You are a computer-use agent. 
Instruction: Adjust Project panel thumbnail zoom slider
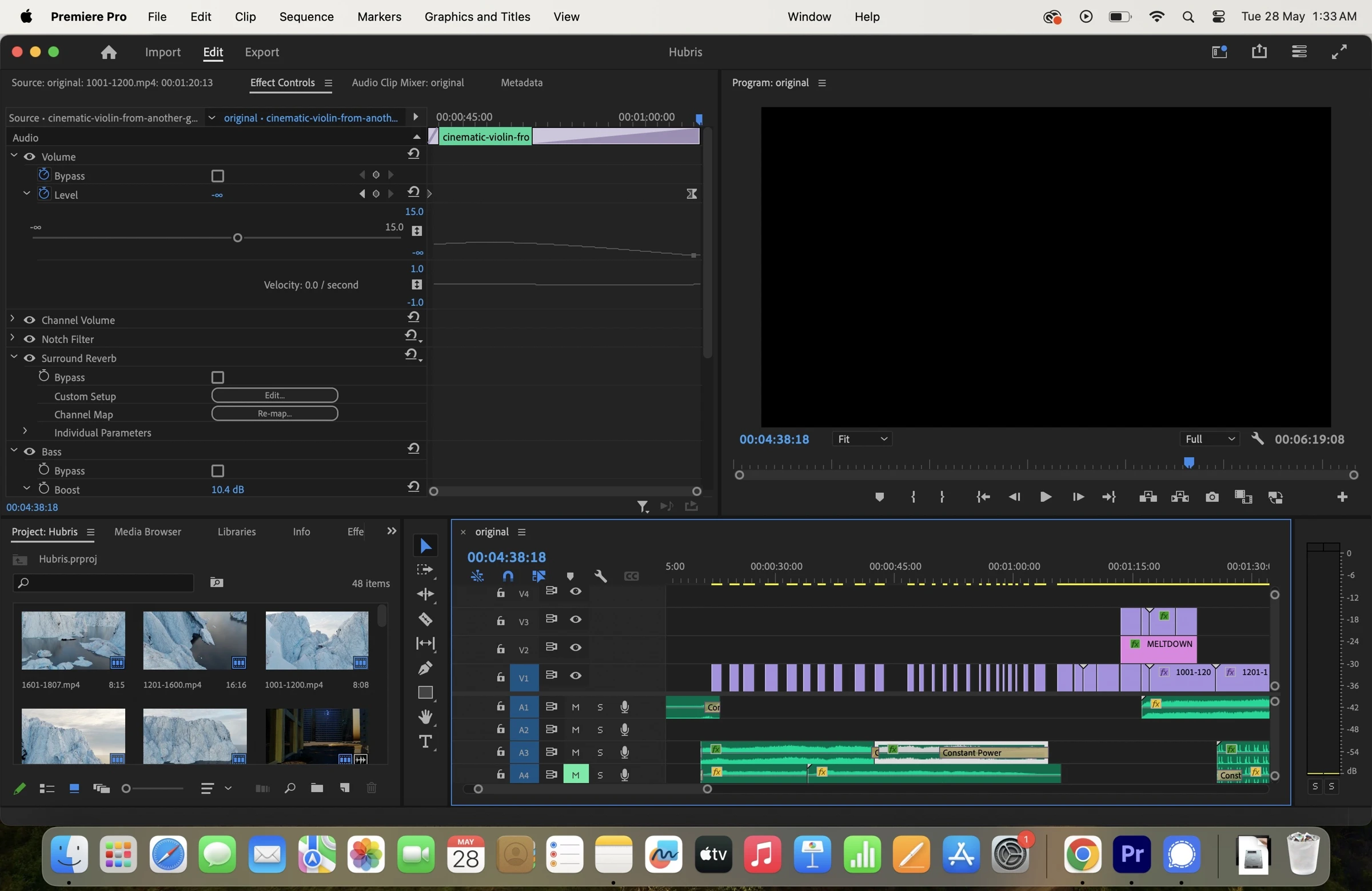126,789
